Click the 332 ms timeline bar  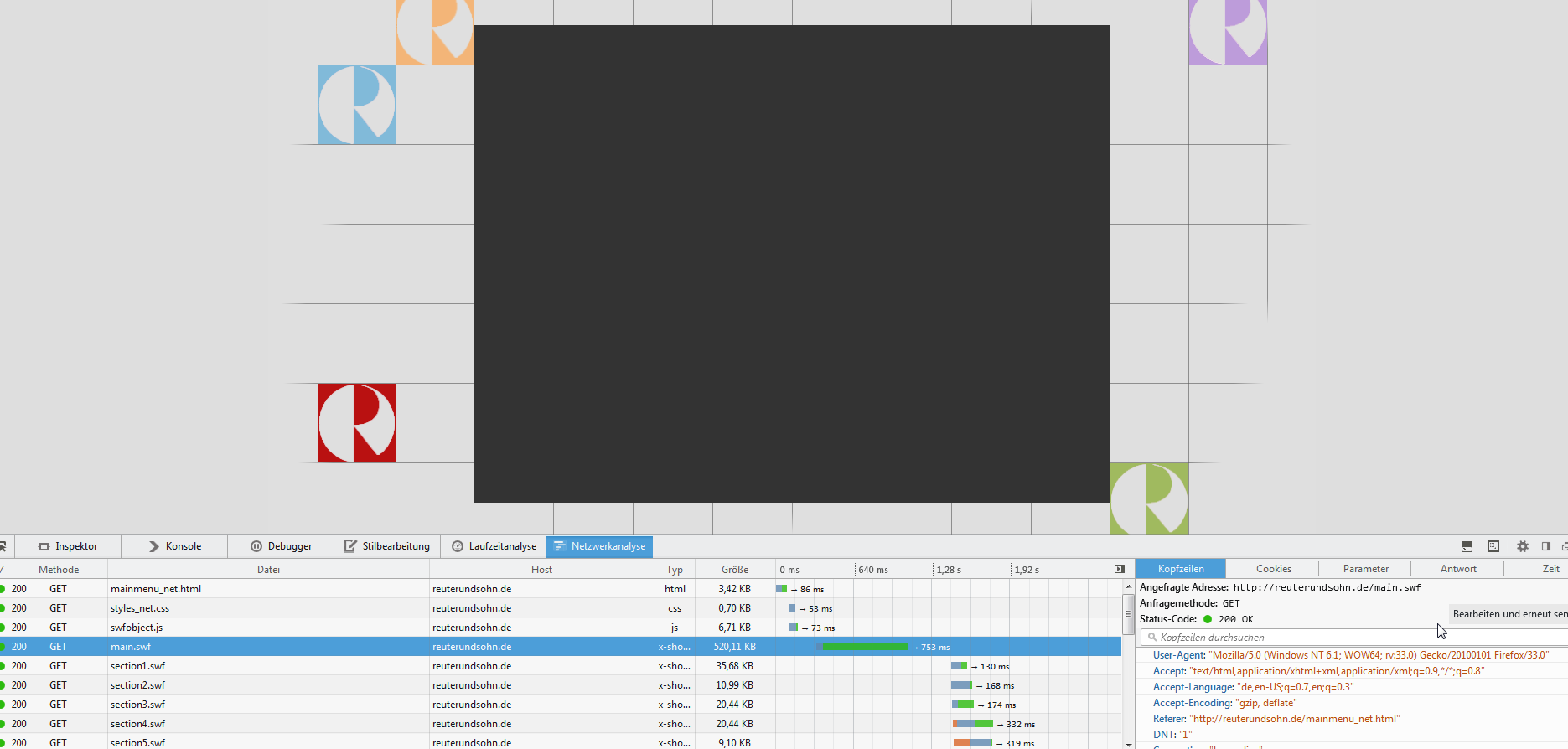point(973,724)
